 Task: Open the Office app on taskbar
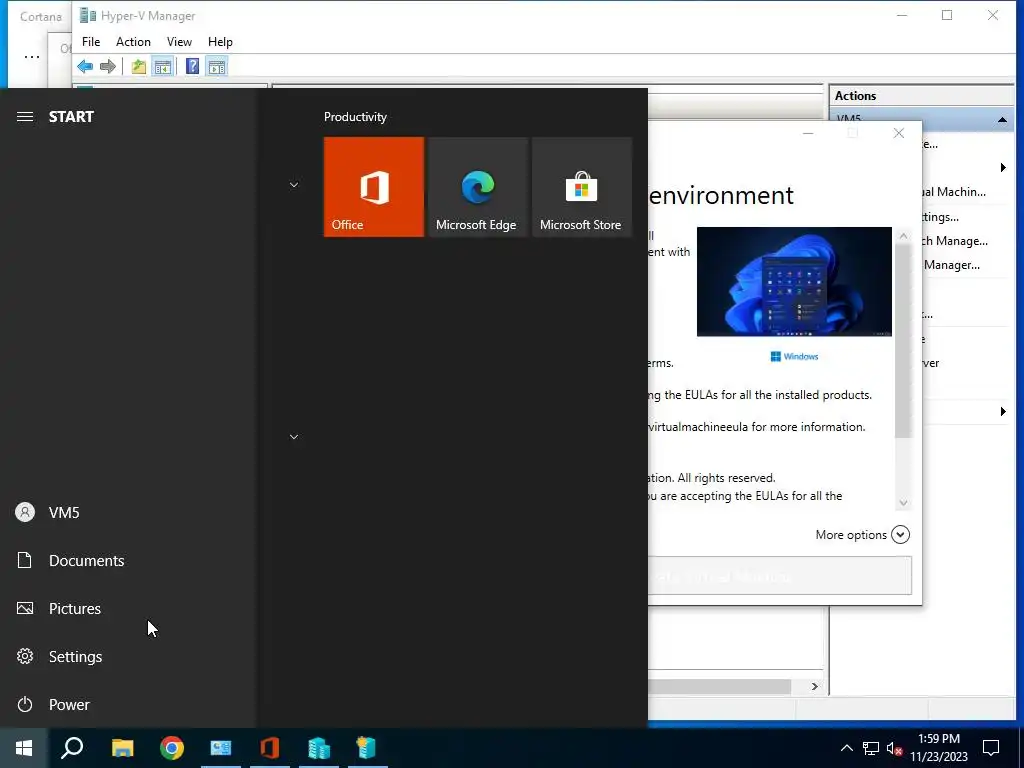click(x=270, y=748)
